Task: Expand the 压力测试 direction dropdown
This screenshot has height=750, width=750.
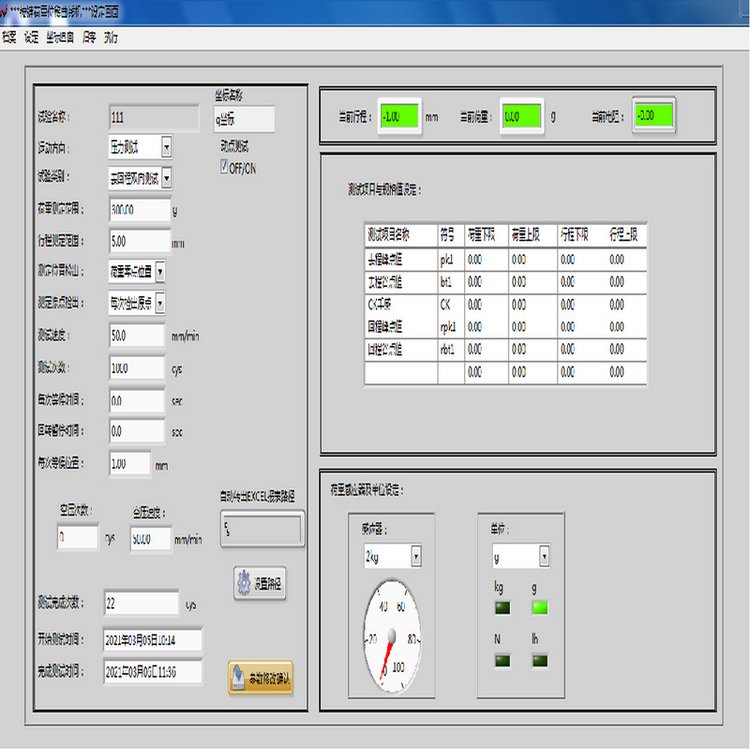Action: pyautogui.click(x=166, y=147)
